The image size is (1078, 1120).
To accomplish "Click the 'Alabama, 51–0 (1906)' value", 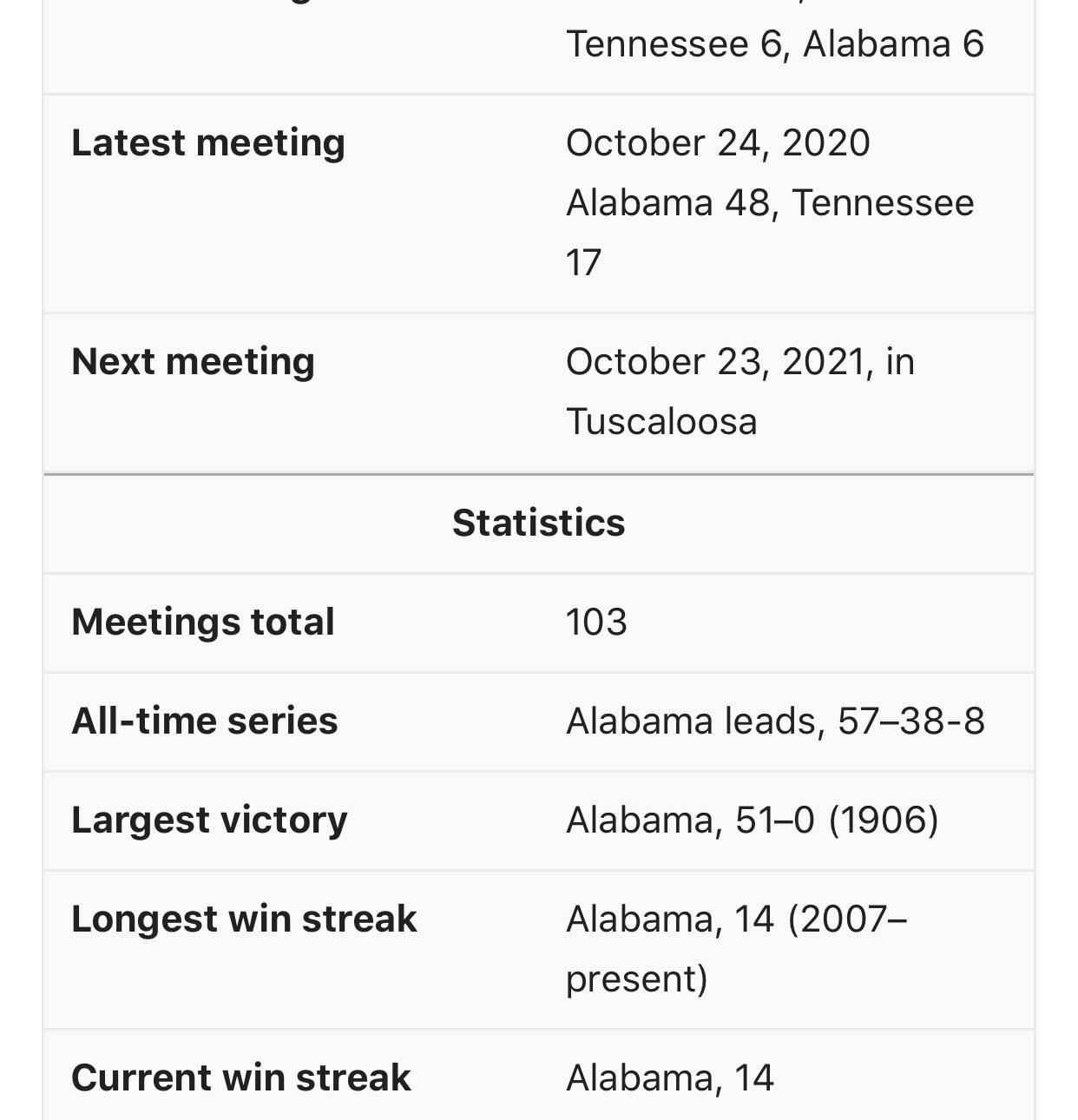I will point(752,820).
